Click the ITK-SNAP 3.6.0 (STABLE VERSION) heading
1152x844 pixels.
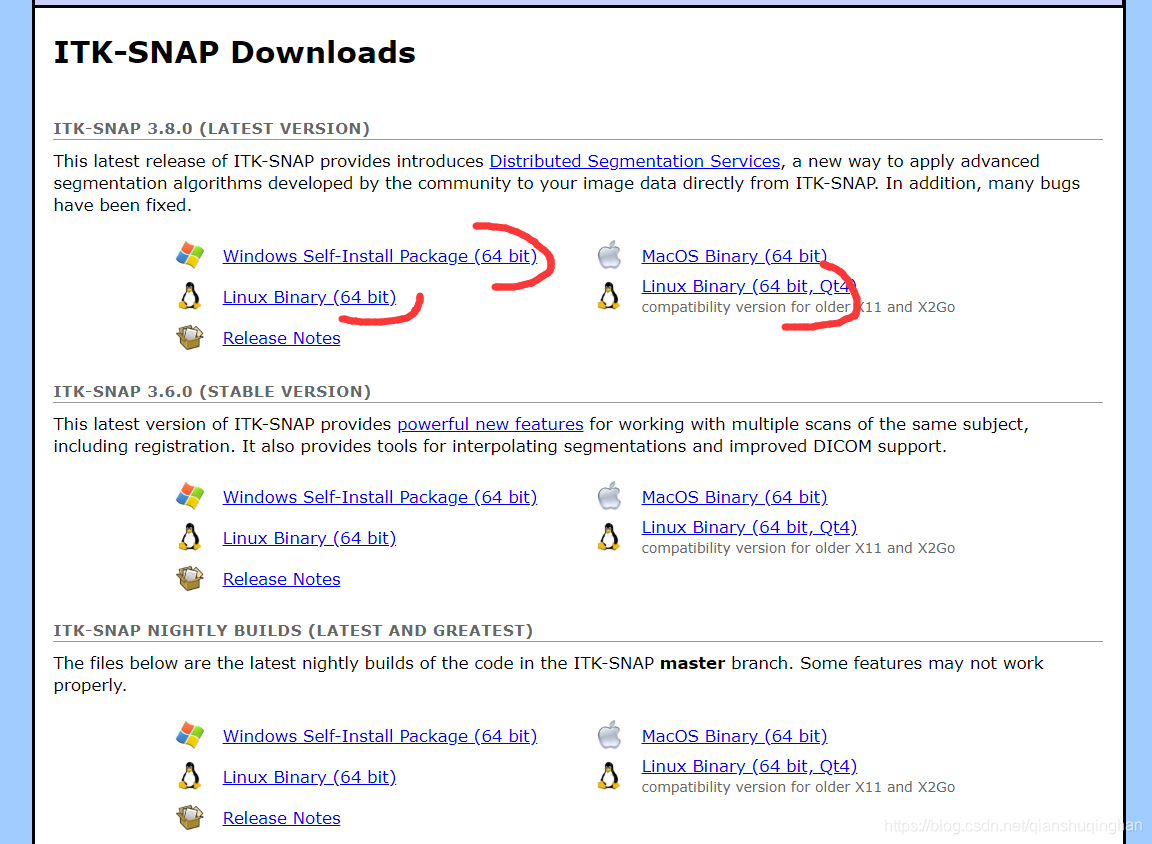click(x=212, y=392)
